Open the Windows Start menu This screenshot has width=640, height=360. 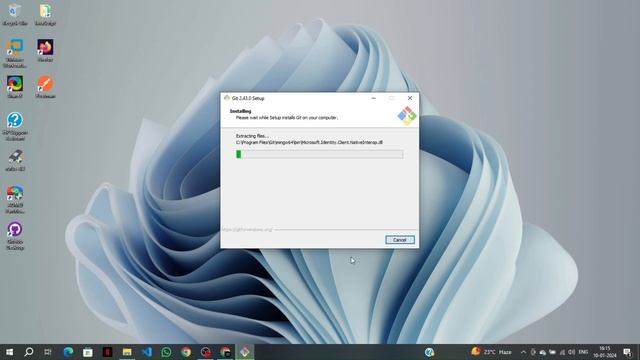9,352
